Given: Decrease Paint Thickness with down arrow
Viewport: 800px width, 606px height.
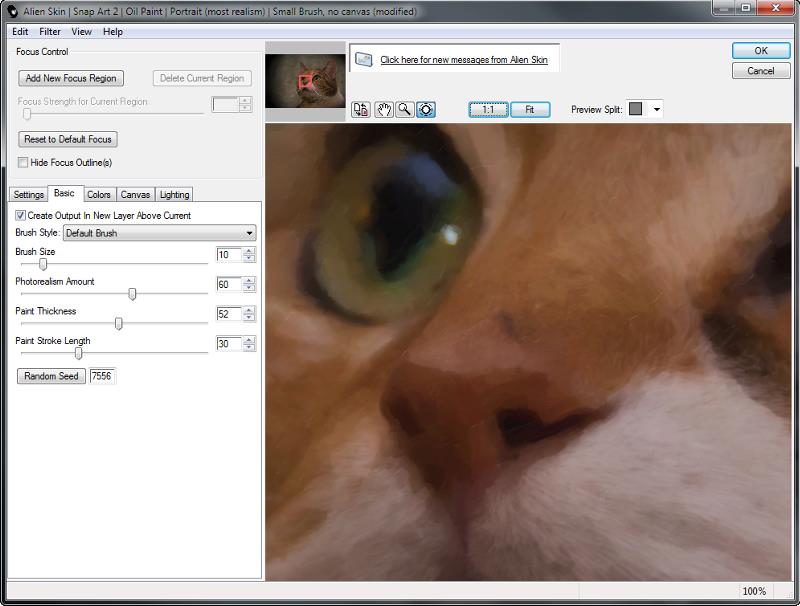Looking at the screenshot, I should click(249, 317).
